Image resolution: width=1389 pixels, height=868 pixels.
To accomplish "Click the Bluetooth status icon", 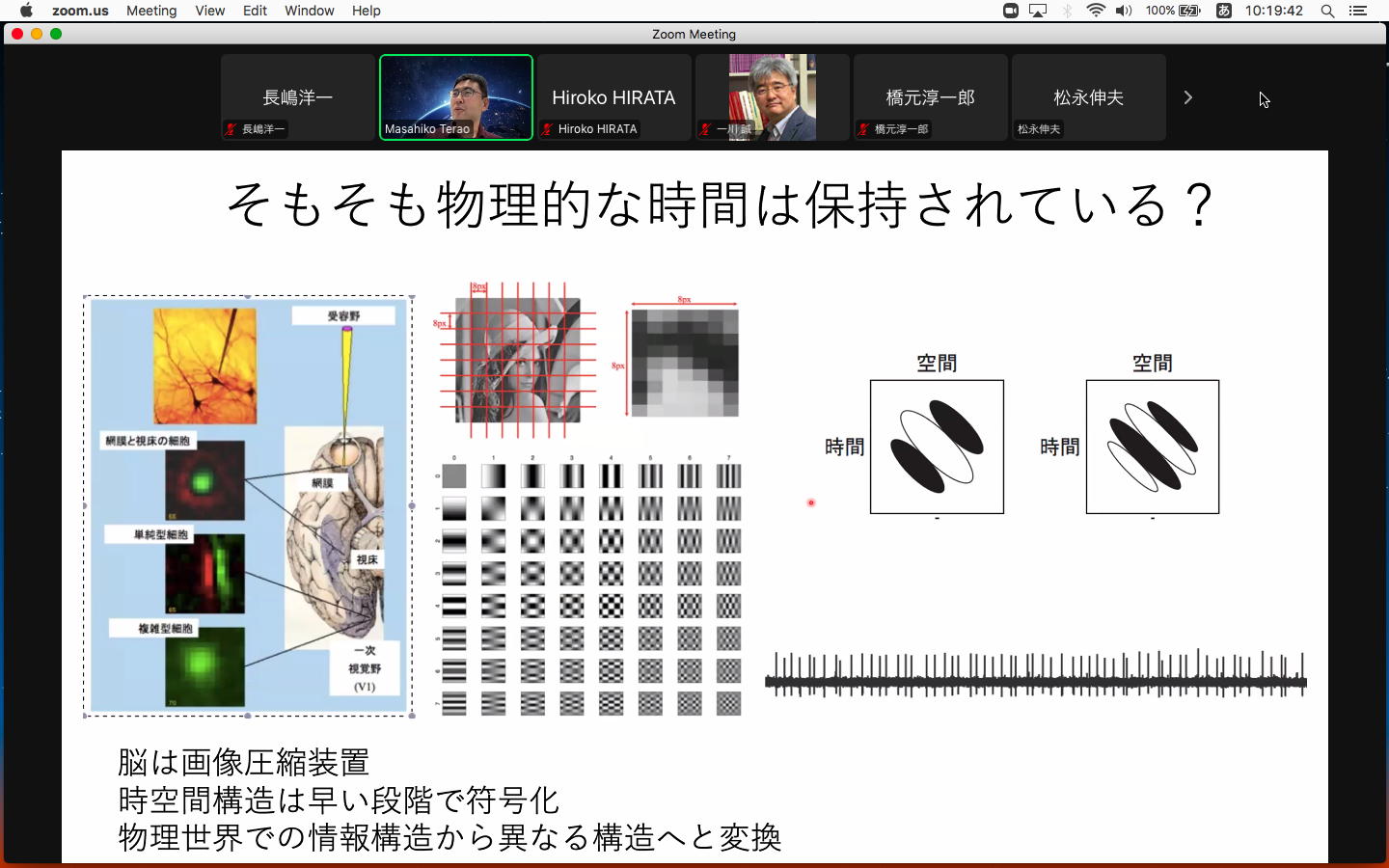I will click(1067, 11).
